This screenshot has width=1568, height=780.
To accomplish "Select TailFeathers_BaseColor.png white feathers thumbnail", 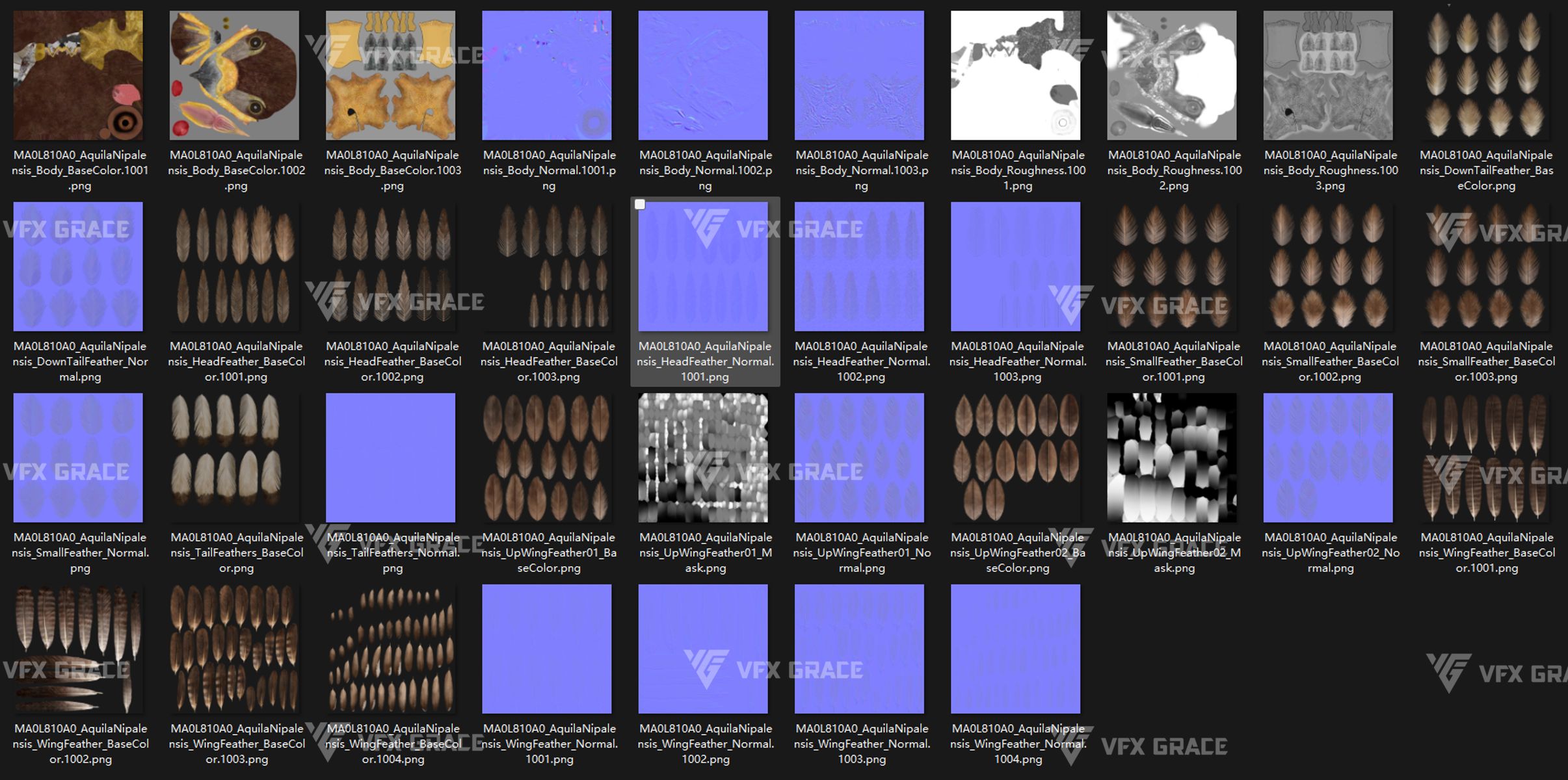I will coord(234,458).
